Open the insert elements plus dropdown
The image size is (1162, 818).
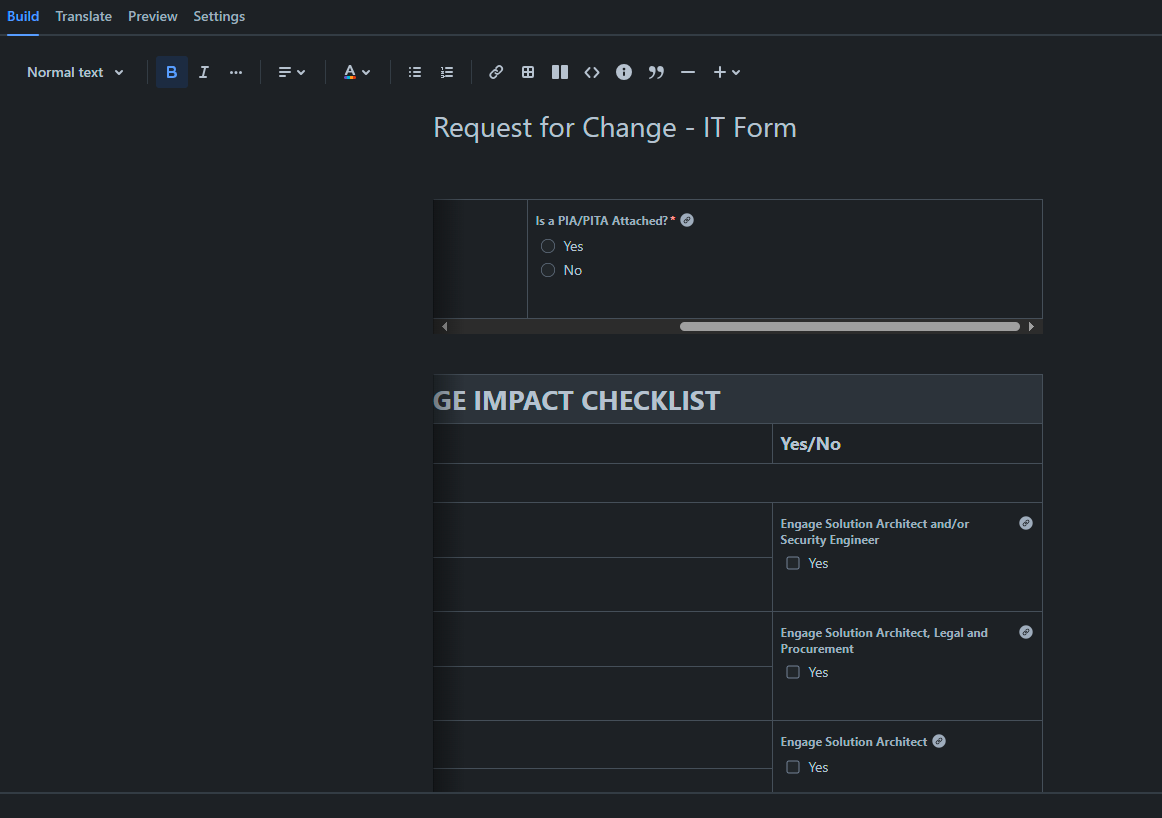(x=727, y=72)
